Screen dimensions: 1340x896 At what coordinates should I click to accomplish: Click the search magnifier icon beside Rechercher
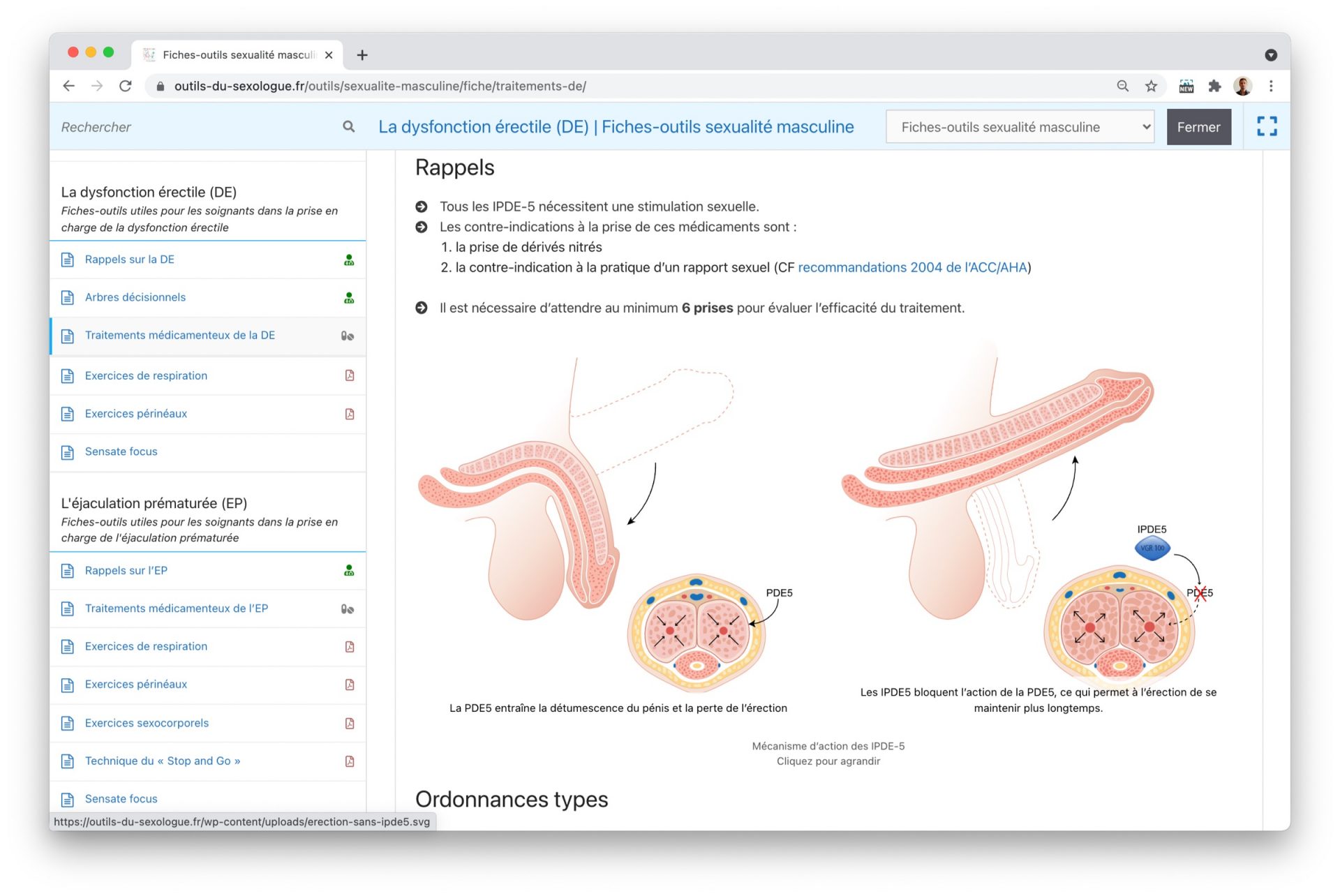coord(348,127)
